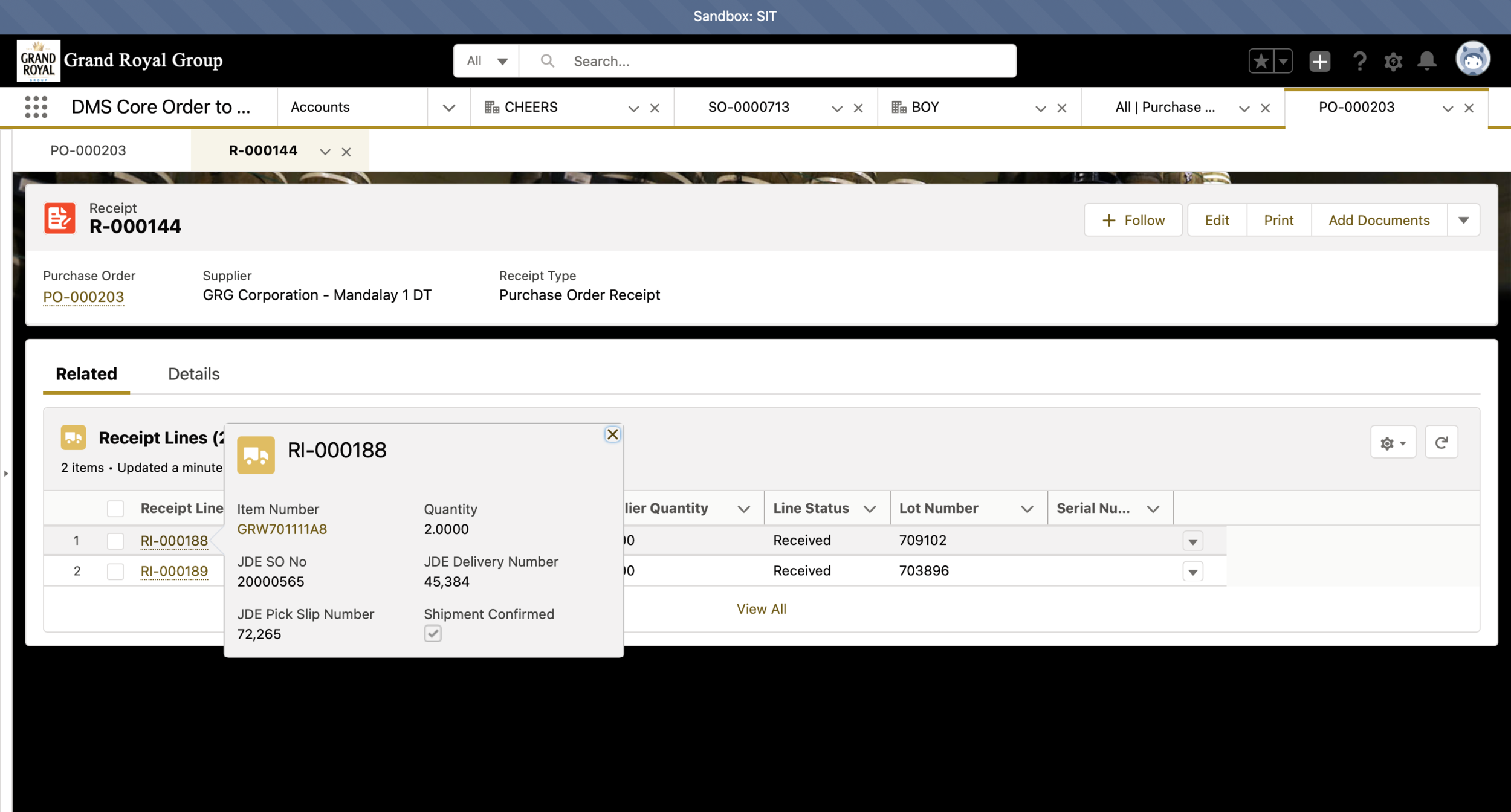The image size is (1511, 812).
Task: Switch to the Details tab
Action: 193,374
